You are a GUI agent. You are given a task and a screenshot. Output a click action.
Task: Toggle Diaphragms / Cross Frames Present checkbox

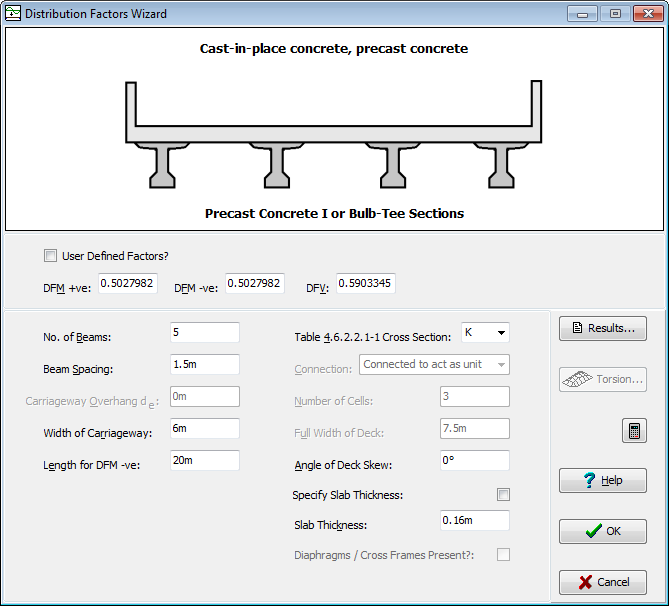(x=503, y=555)
